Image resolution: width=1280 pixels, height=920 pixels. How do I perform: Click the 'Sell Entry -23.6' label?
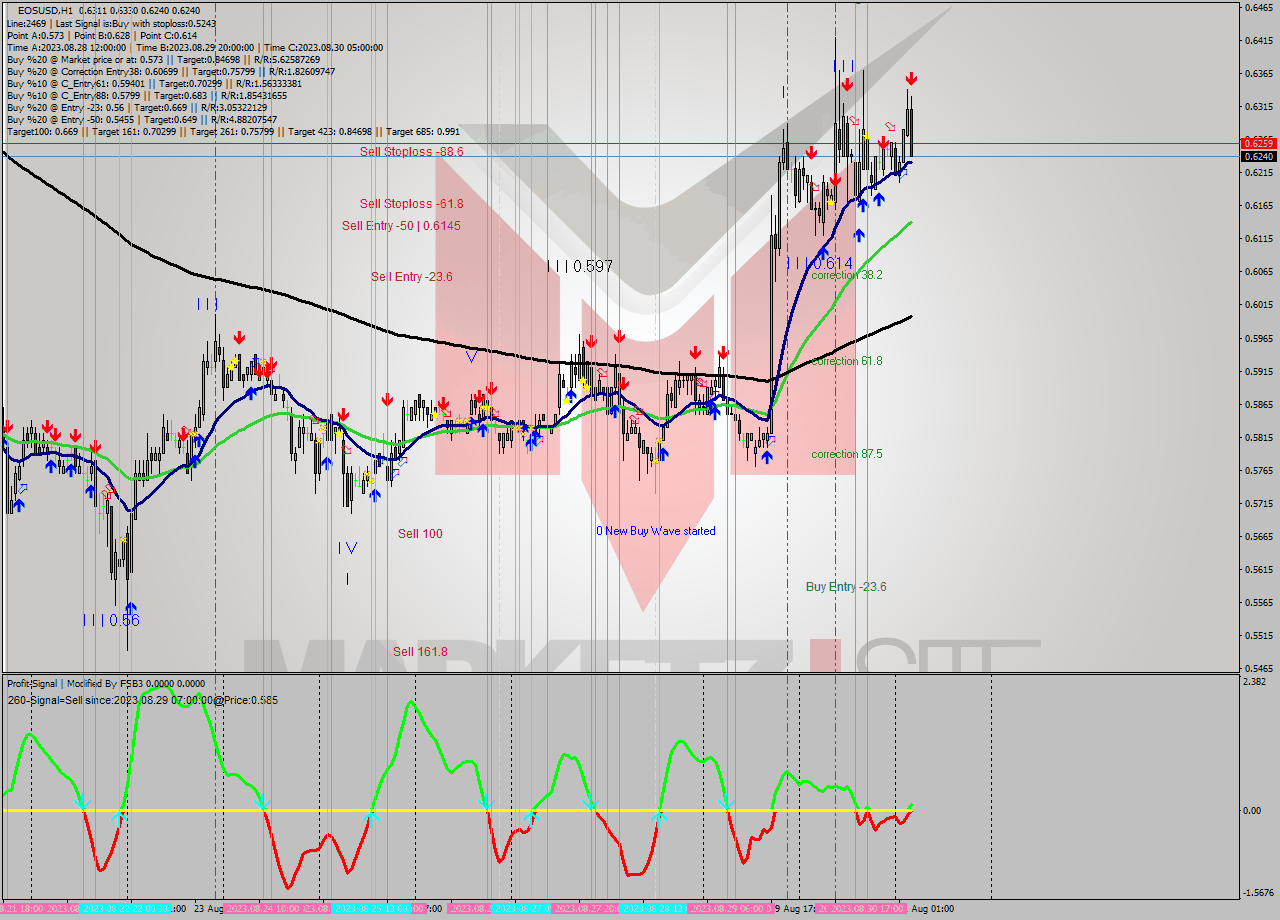(x=412, y=276)
